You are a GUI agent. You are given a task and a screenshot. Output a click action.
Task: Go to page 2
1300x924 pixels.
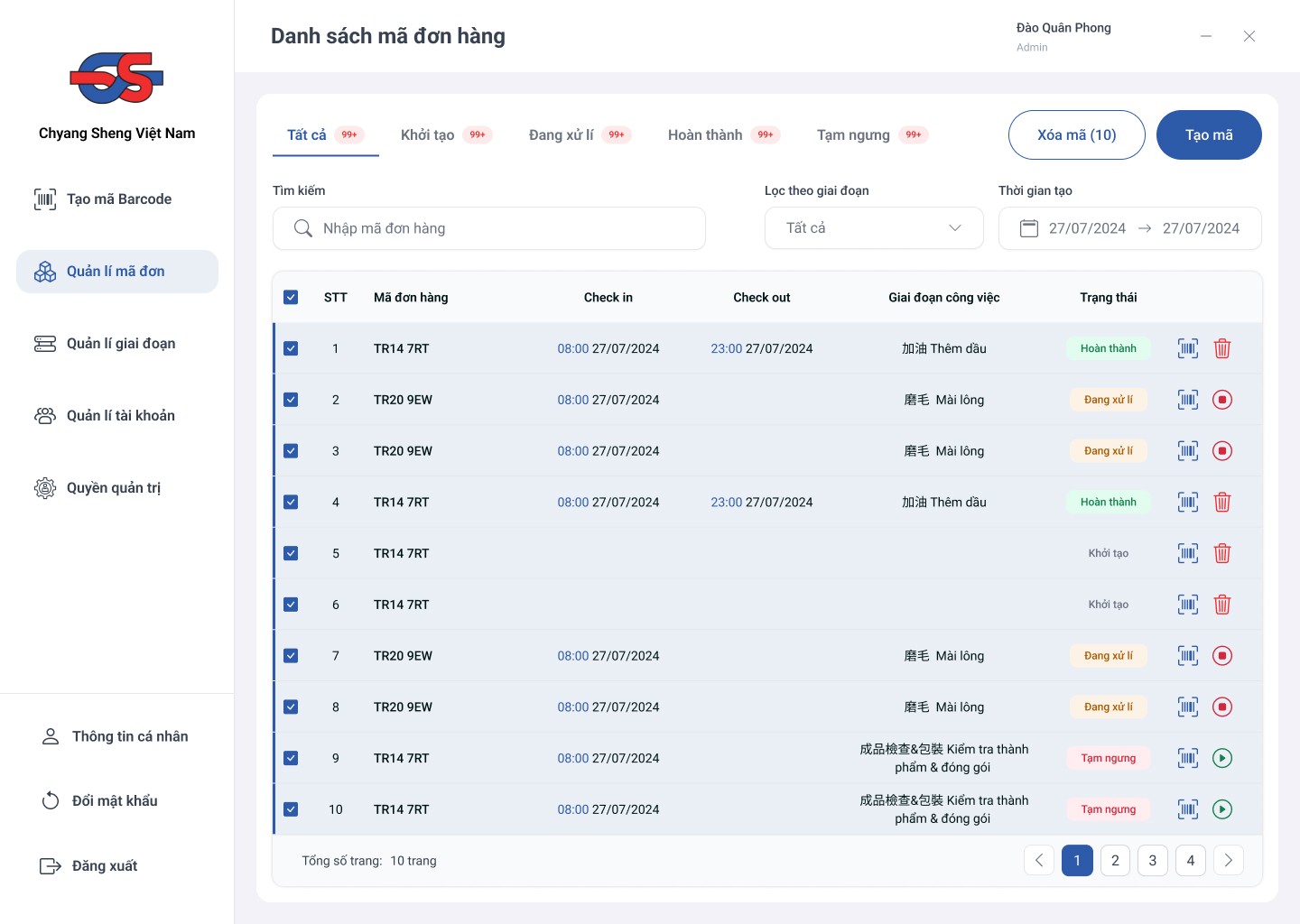[x=1115, y=861]
